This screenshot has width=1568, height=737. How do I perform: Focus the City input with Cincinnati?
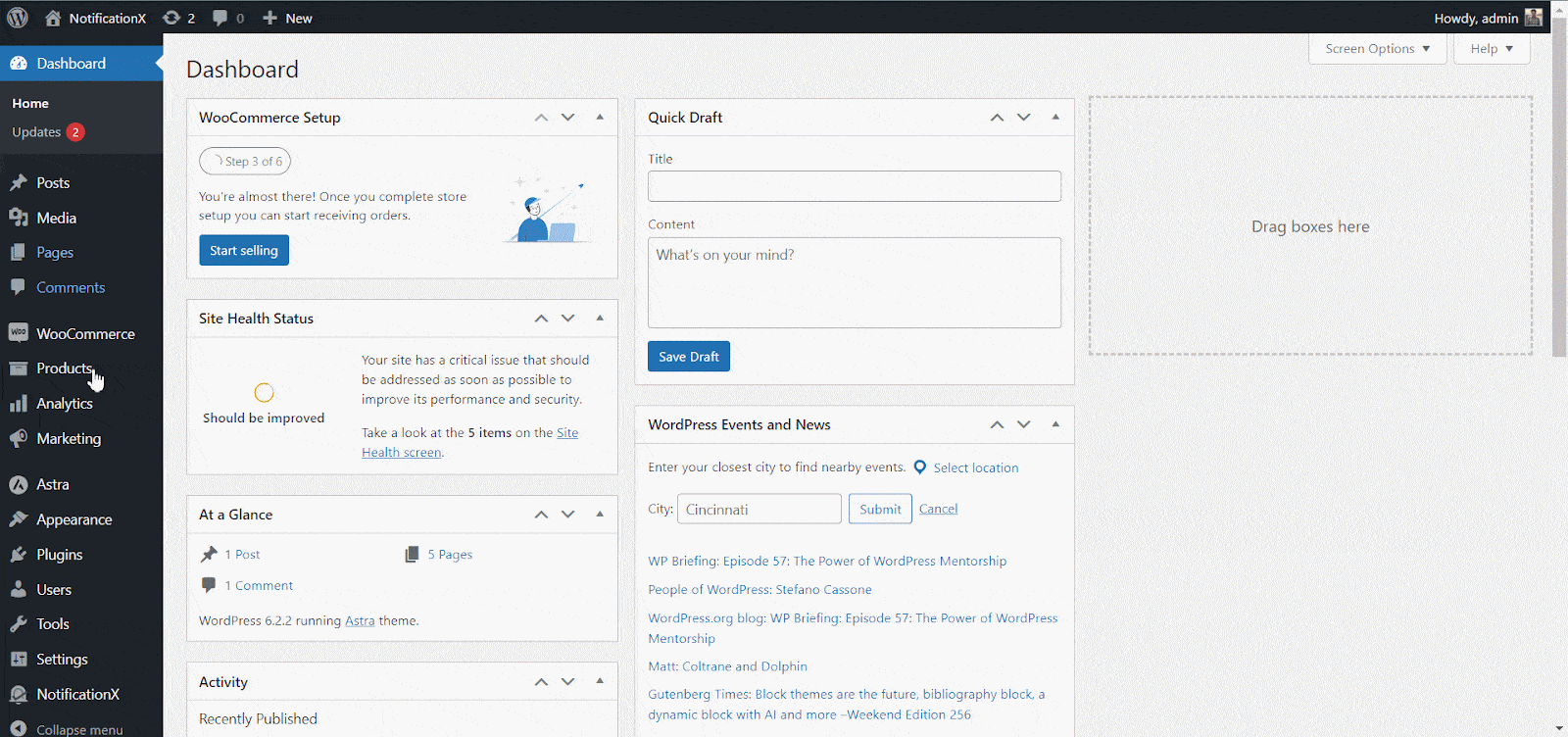click(759, 509)
